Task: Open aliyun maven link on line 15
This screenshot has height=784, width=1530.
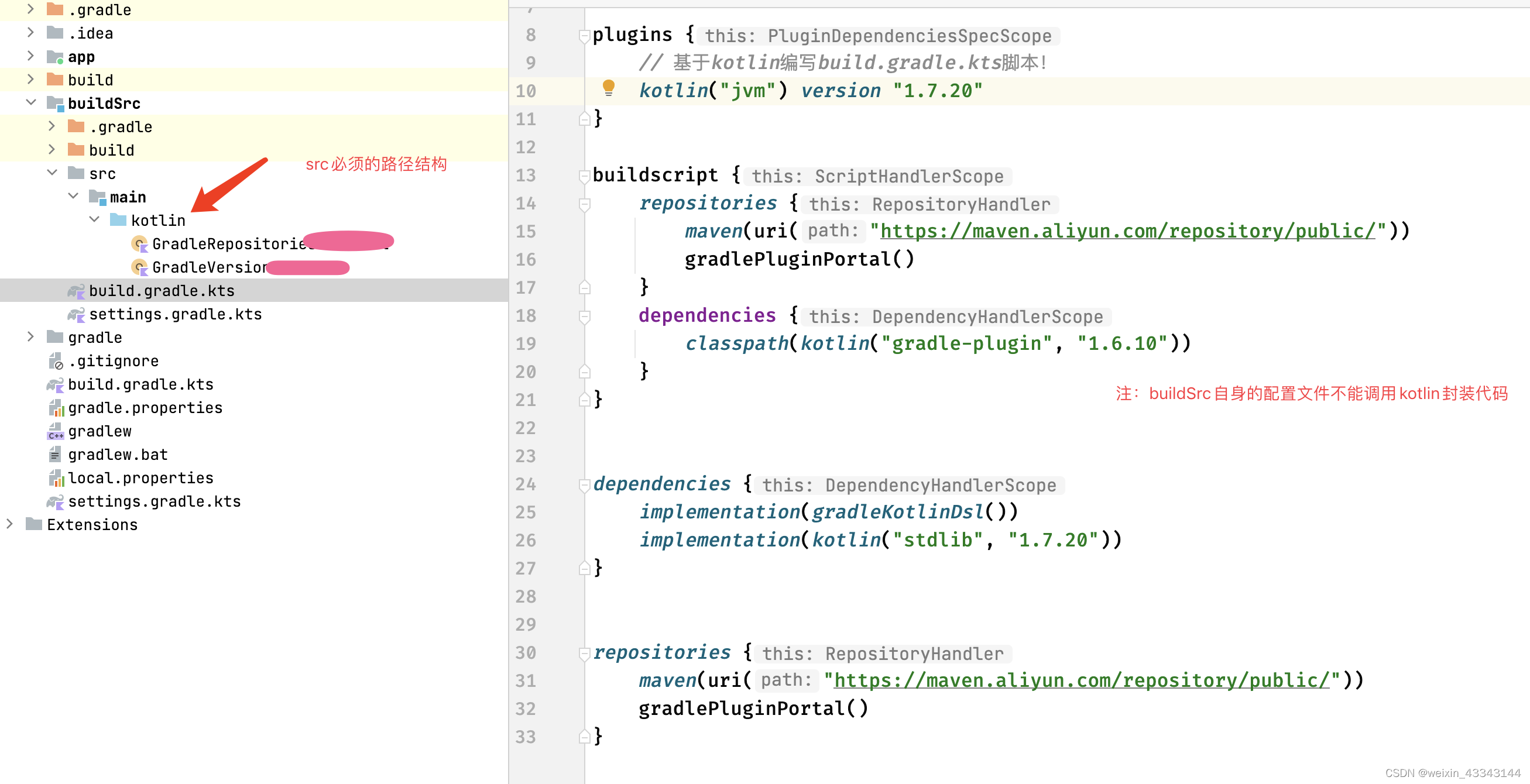Action: (1127, 231)
